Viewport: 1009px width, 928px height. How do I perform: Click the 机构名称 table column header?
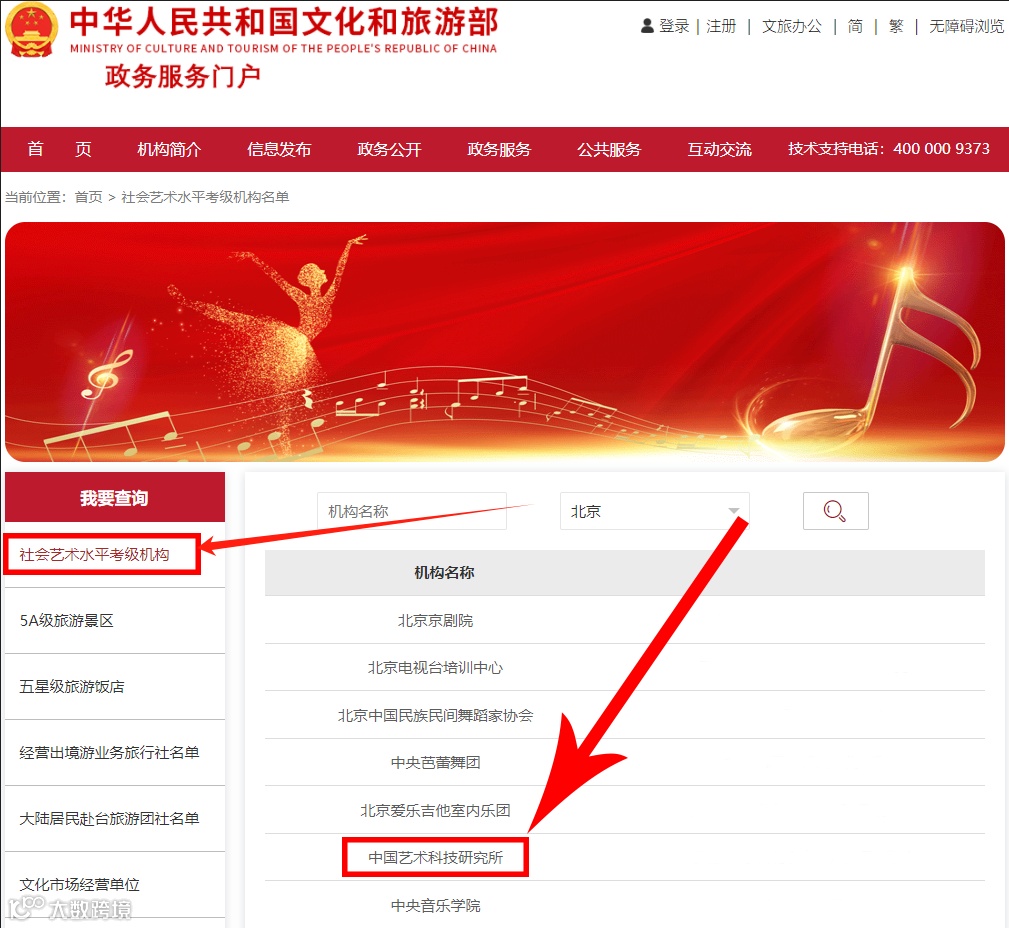pyautogui.click(x=444, y=572)
